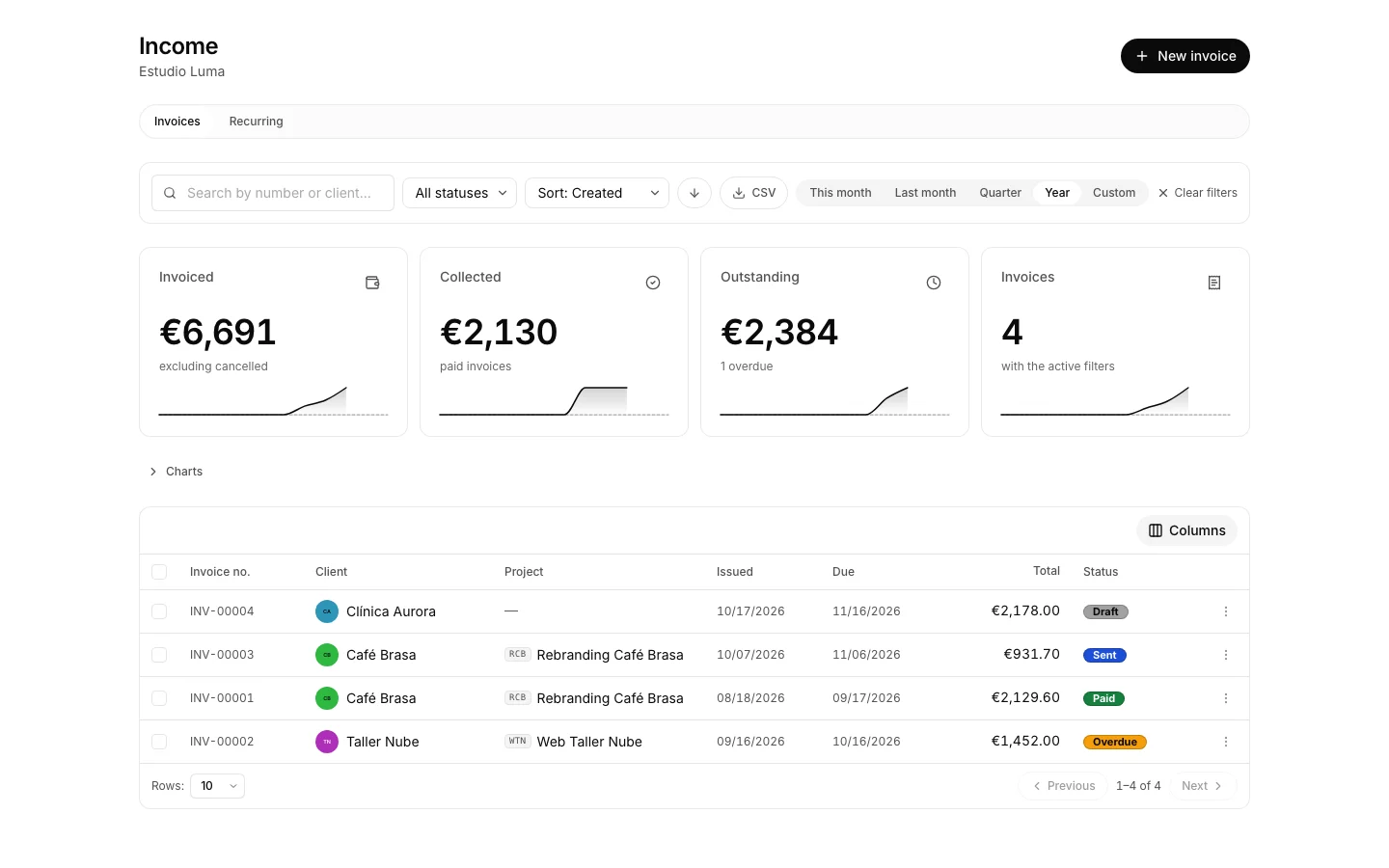Click the Draft status badge
Screen dimensions: 1389x868
point(1105,611)
